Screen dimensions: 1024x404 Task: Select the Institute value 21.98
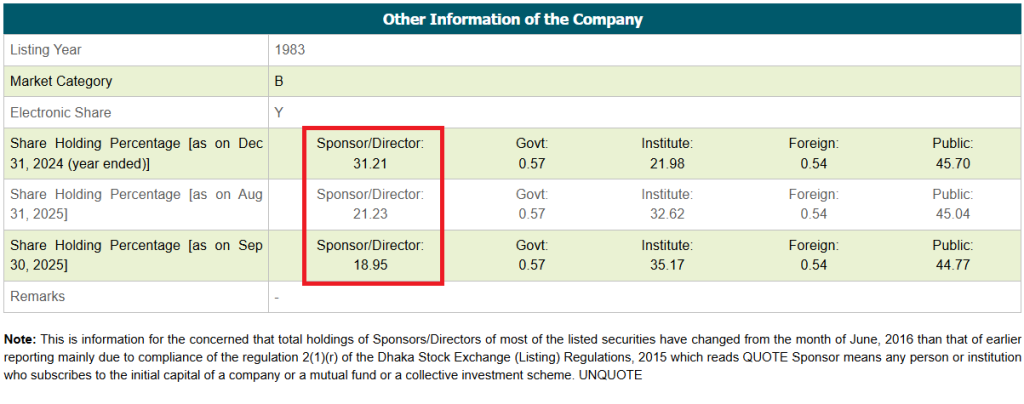667,163
